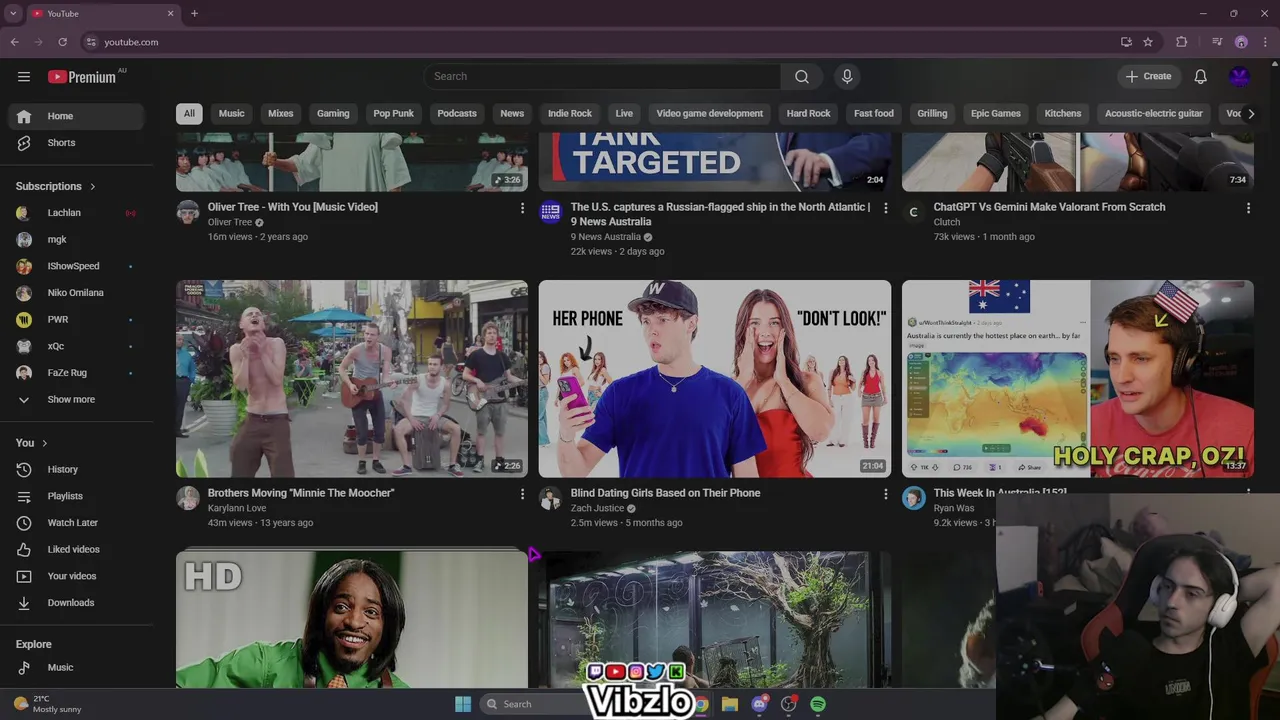1280x720 pixels.
Task: Open the notifications bell
Action: tap(1201, 76)
